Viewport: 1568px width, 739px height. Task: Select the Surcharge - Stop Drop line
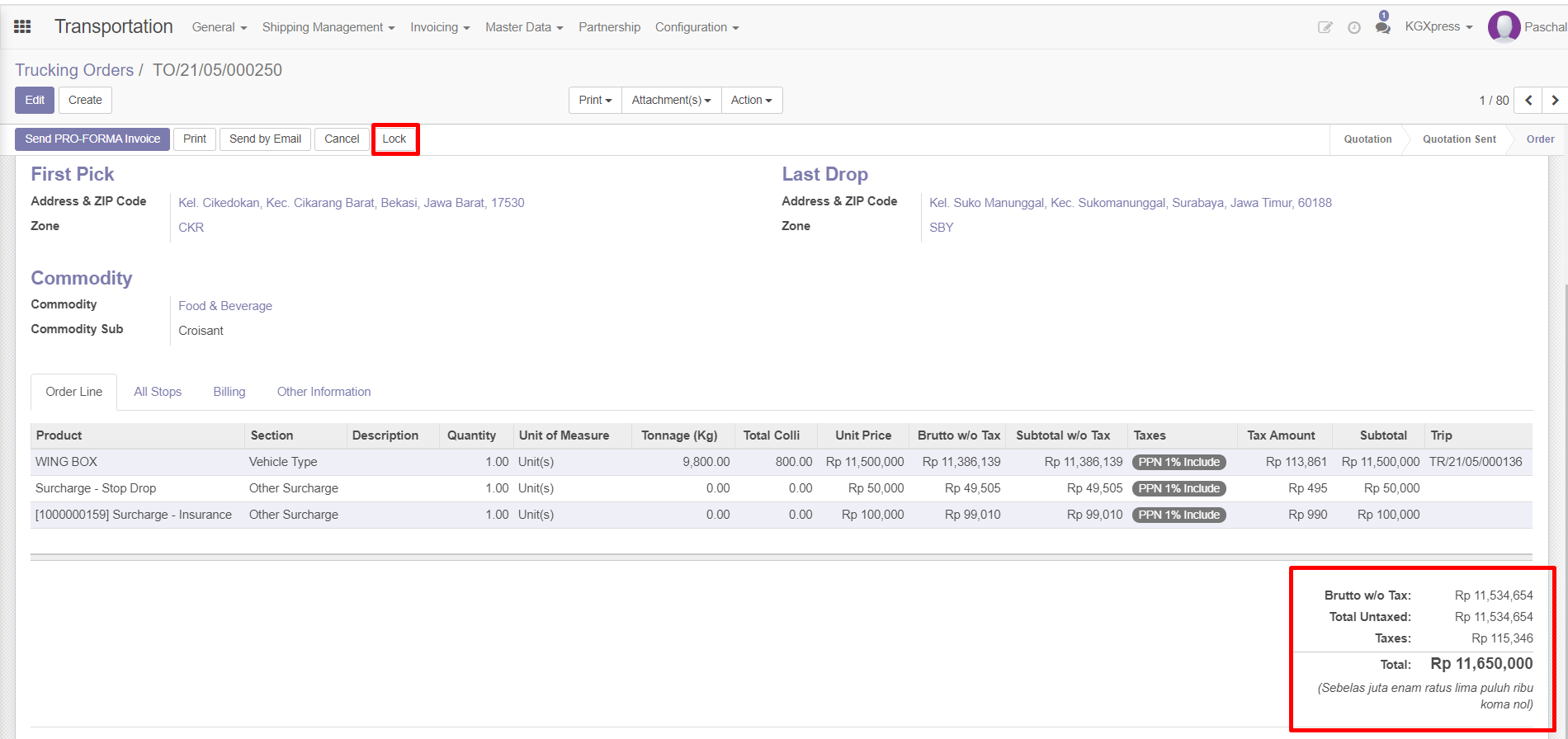pyautogui.click(x=782, y=488)
